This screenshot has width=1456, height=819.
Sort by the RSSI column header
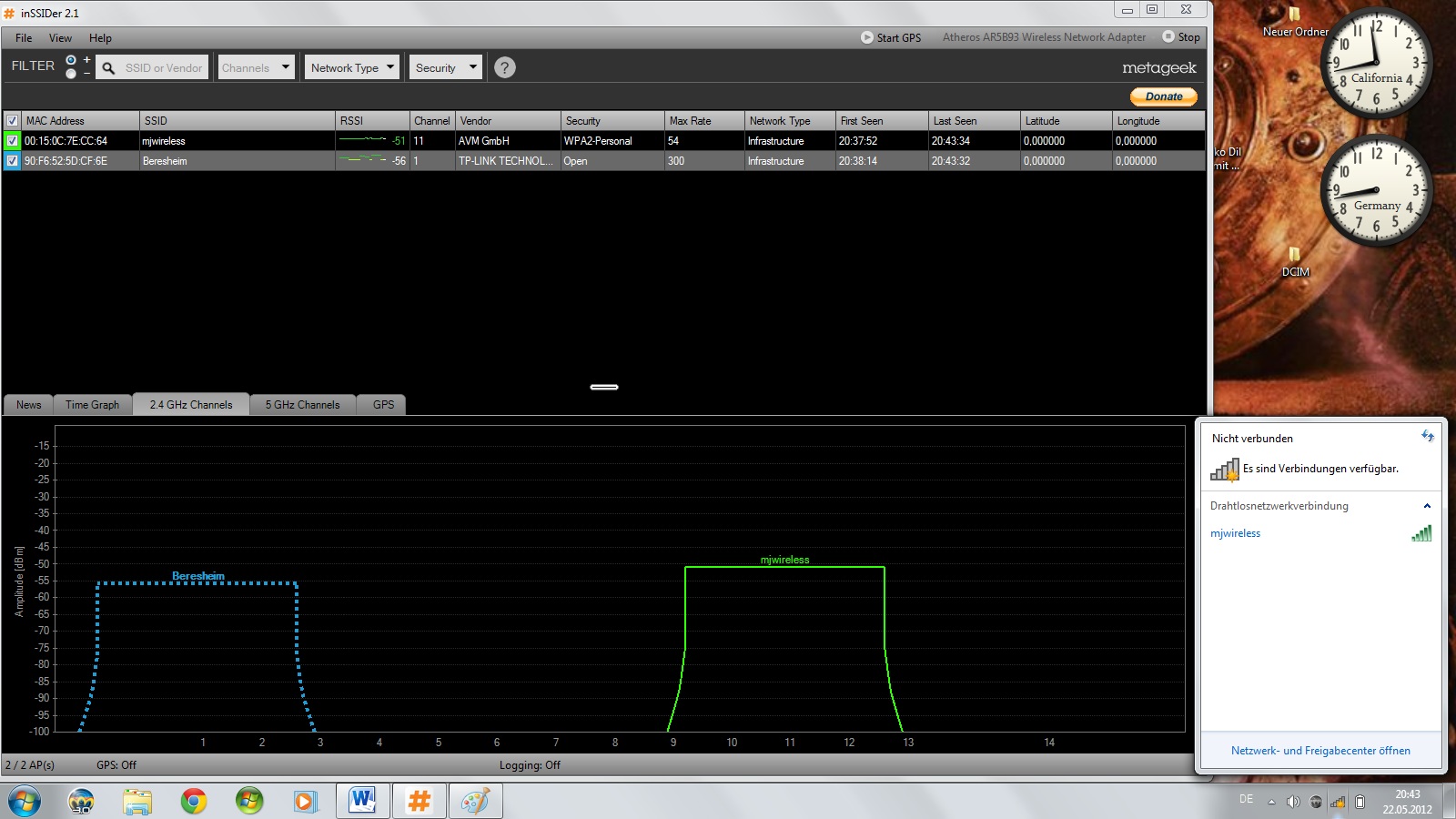(x=372, y=121)
